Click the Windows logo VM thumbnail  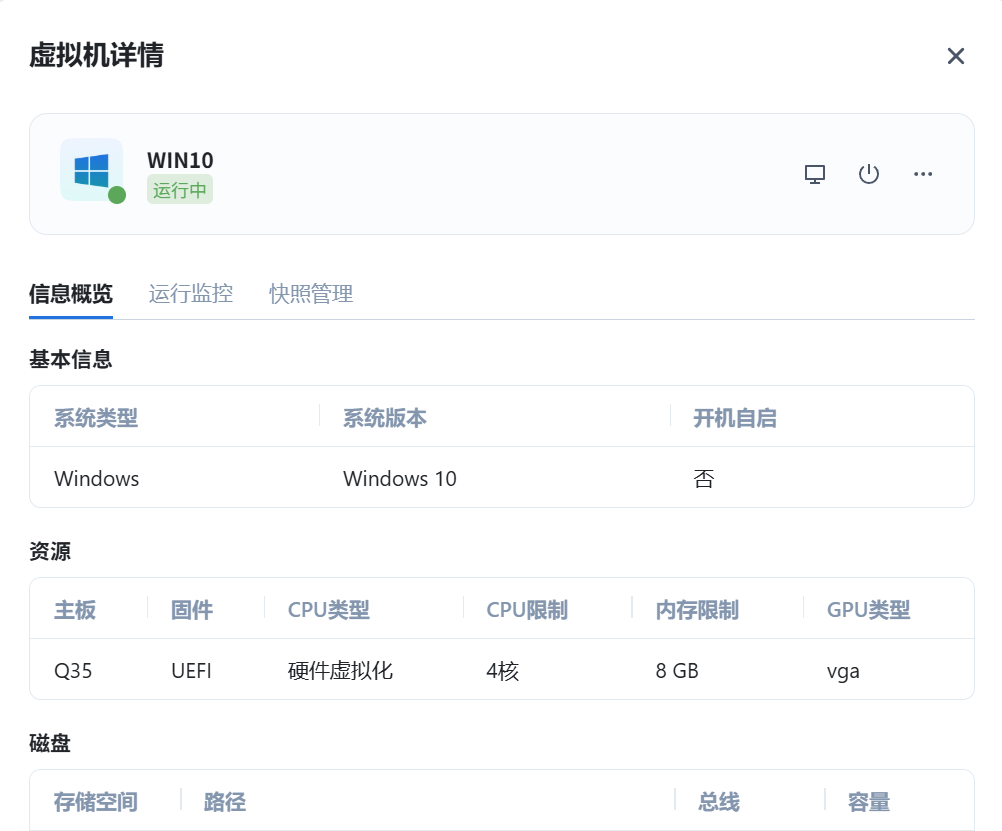(x=92, y=170)
